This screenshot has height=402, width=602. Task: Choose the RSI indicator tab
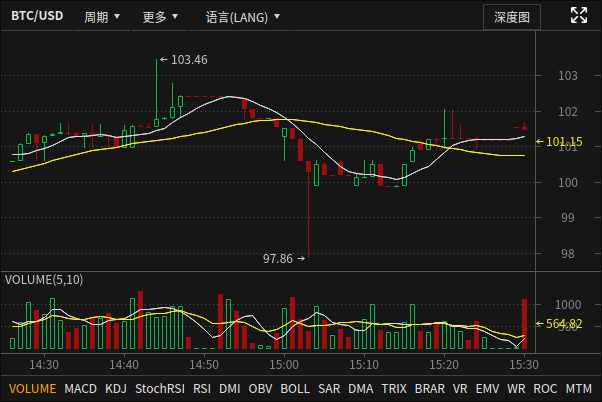point(202,389)
